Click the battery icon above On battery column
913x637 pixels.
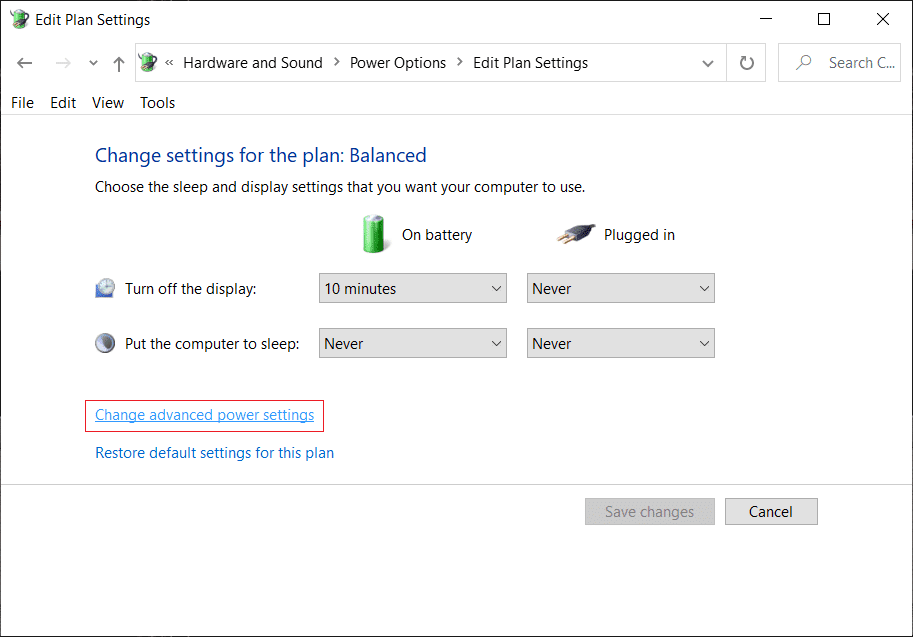pyautogui.click(x=374, y=234)
